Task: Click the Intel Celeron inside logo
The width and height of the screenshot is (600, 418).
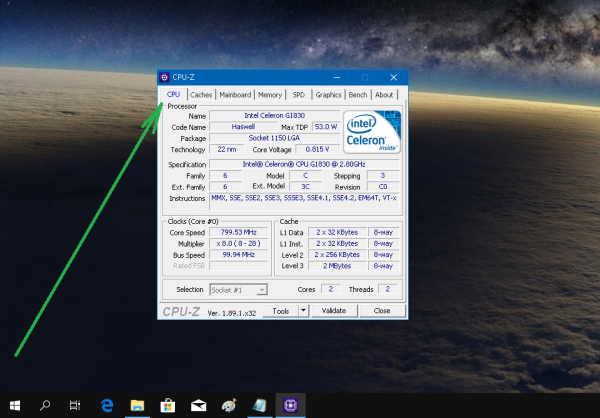Action: point(372,132)
